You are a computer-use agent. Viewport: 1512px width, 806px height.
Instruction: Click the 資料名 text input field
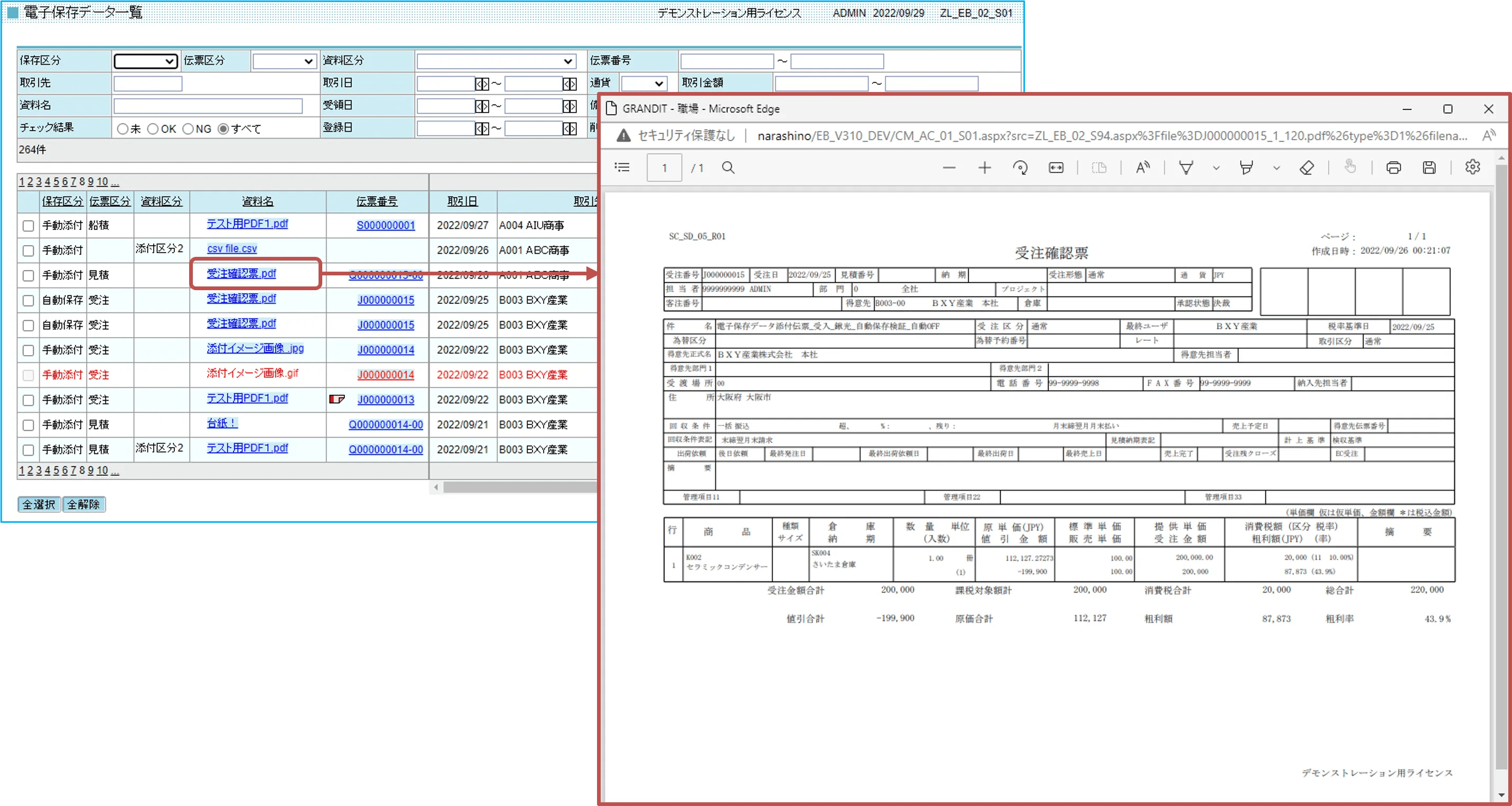(208, 106)
